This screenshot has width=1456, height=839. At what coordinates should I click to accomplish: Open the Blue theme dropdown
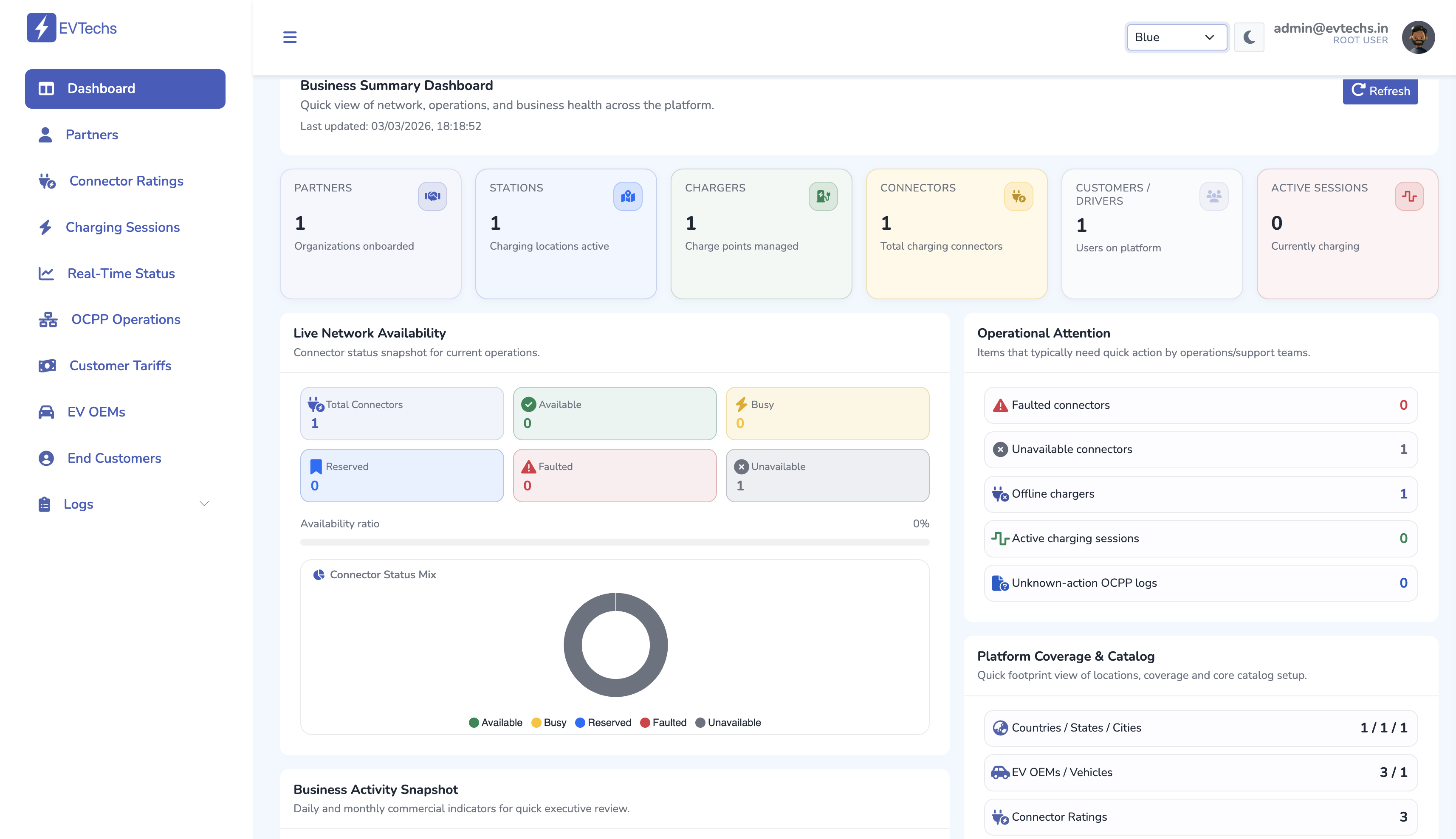tap(1176, 37)
